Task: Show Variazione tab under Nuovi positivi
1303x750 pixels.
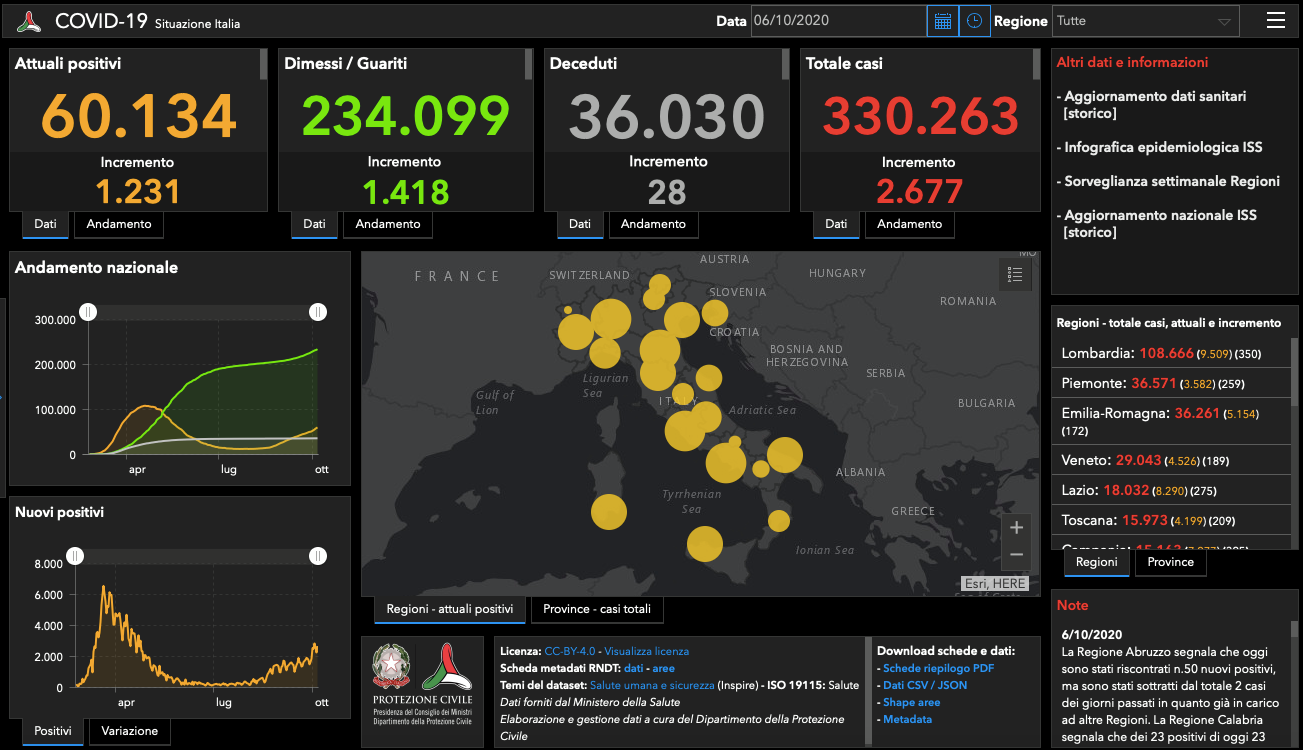Action: 129,731
